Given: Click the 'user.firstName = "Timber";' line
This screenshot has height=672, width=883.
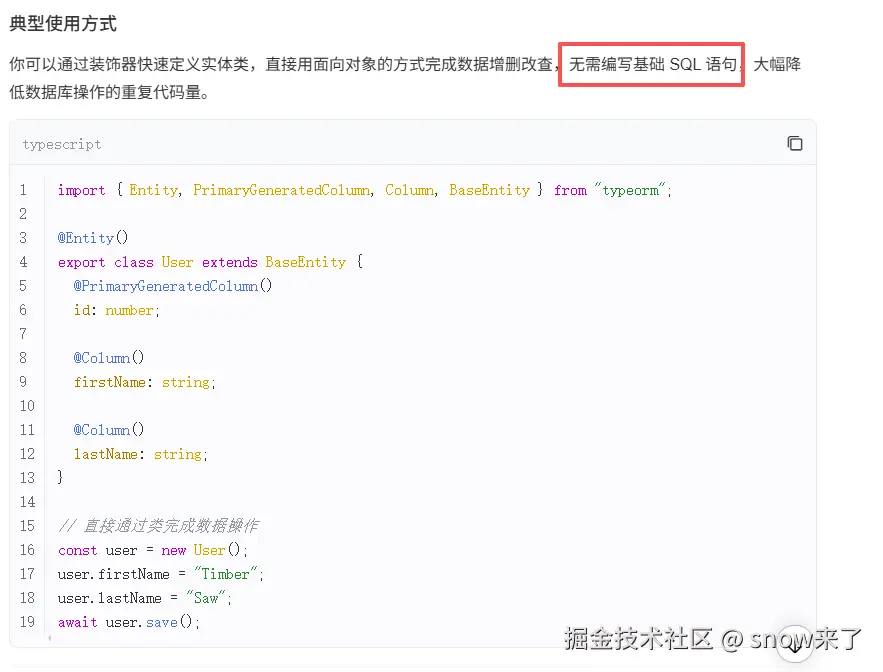Looking at the screenshot, I should pos(160,574).
